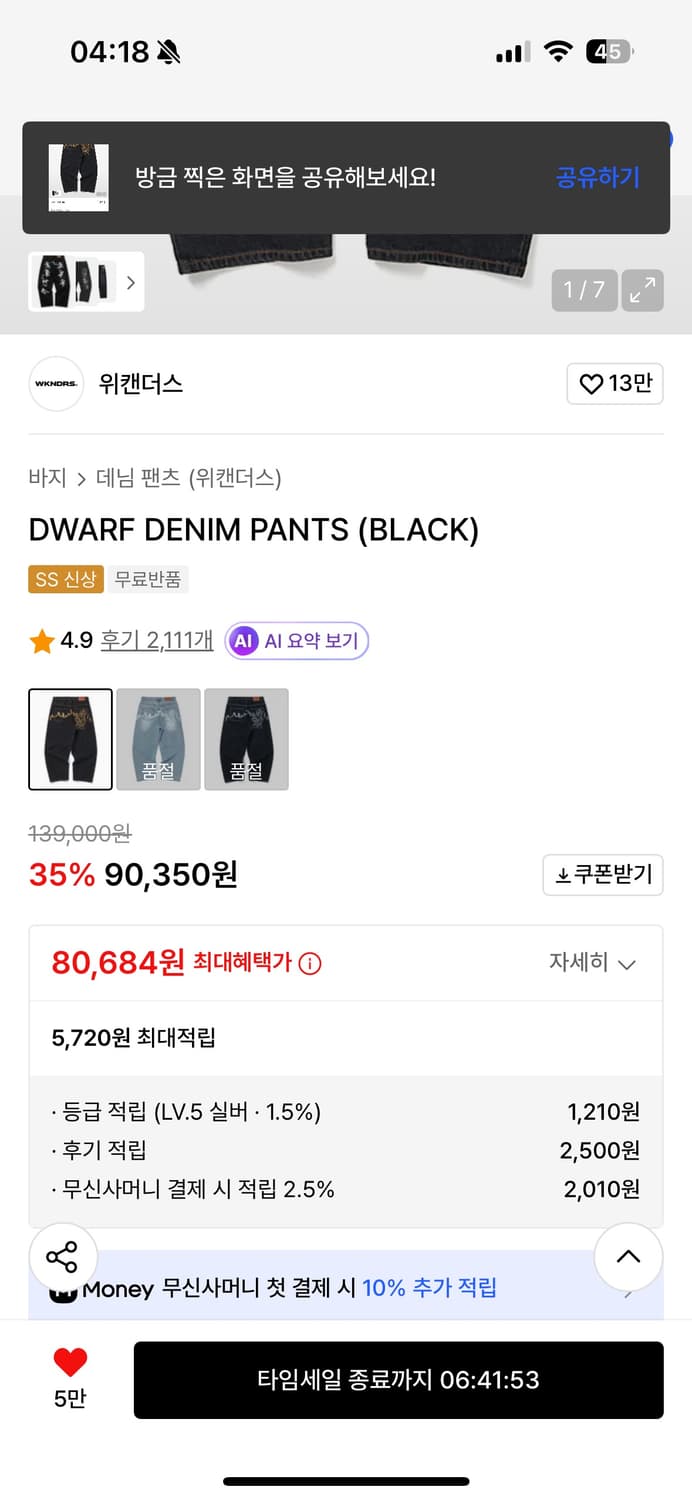Screen dimensions: 692x1500
Task: Select the black denim color variant
Action: pyautogui.click(x=70, y=739)
